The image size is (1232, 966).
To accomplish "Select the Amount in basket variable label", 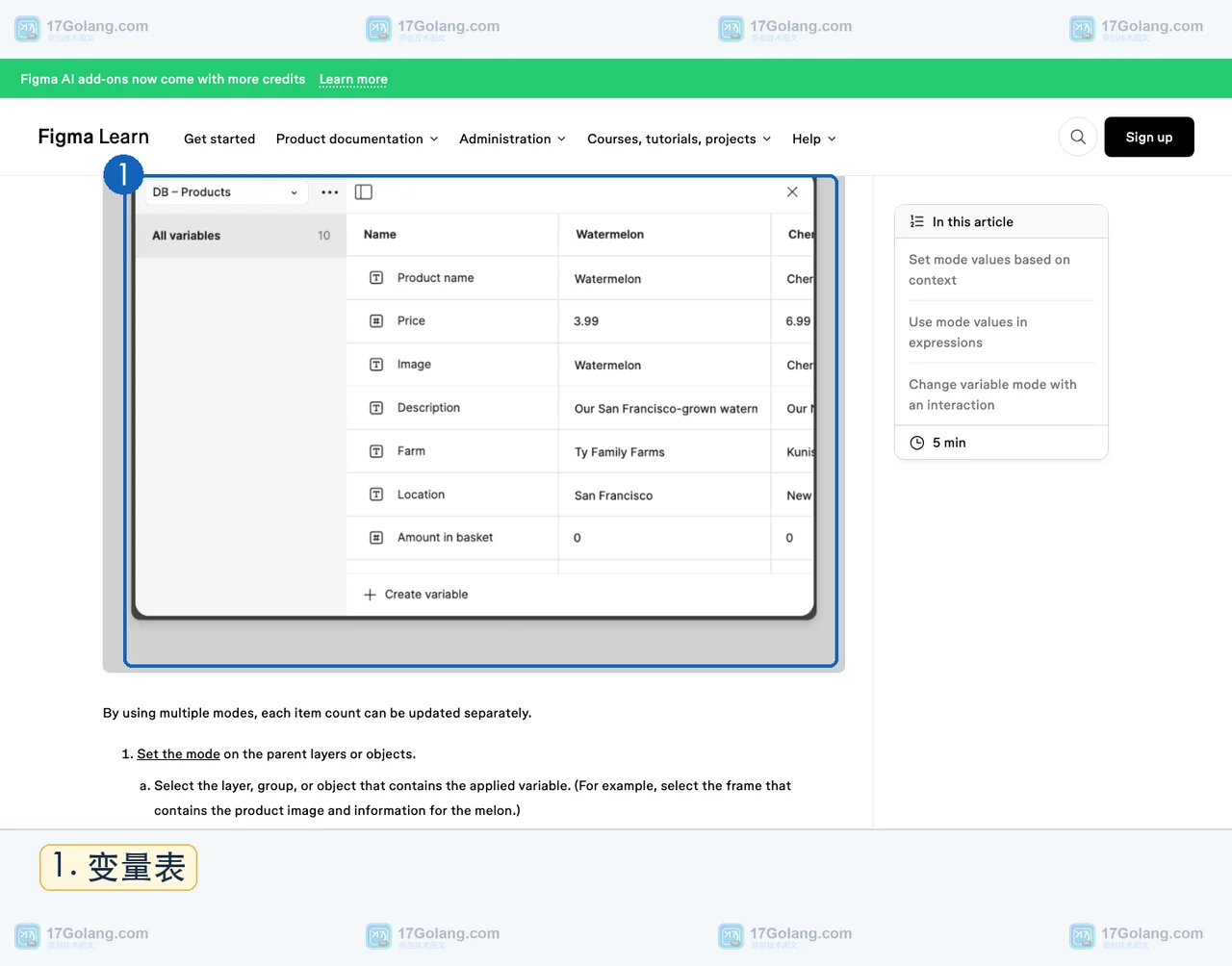I will point(445,538).
